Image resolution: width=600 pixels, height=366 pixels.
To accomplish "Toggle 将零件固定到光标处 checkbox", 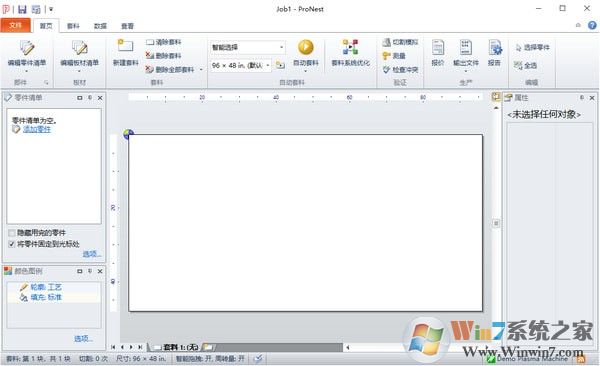I will click(x=12, y=244).
